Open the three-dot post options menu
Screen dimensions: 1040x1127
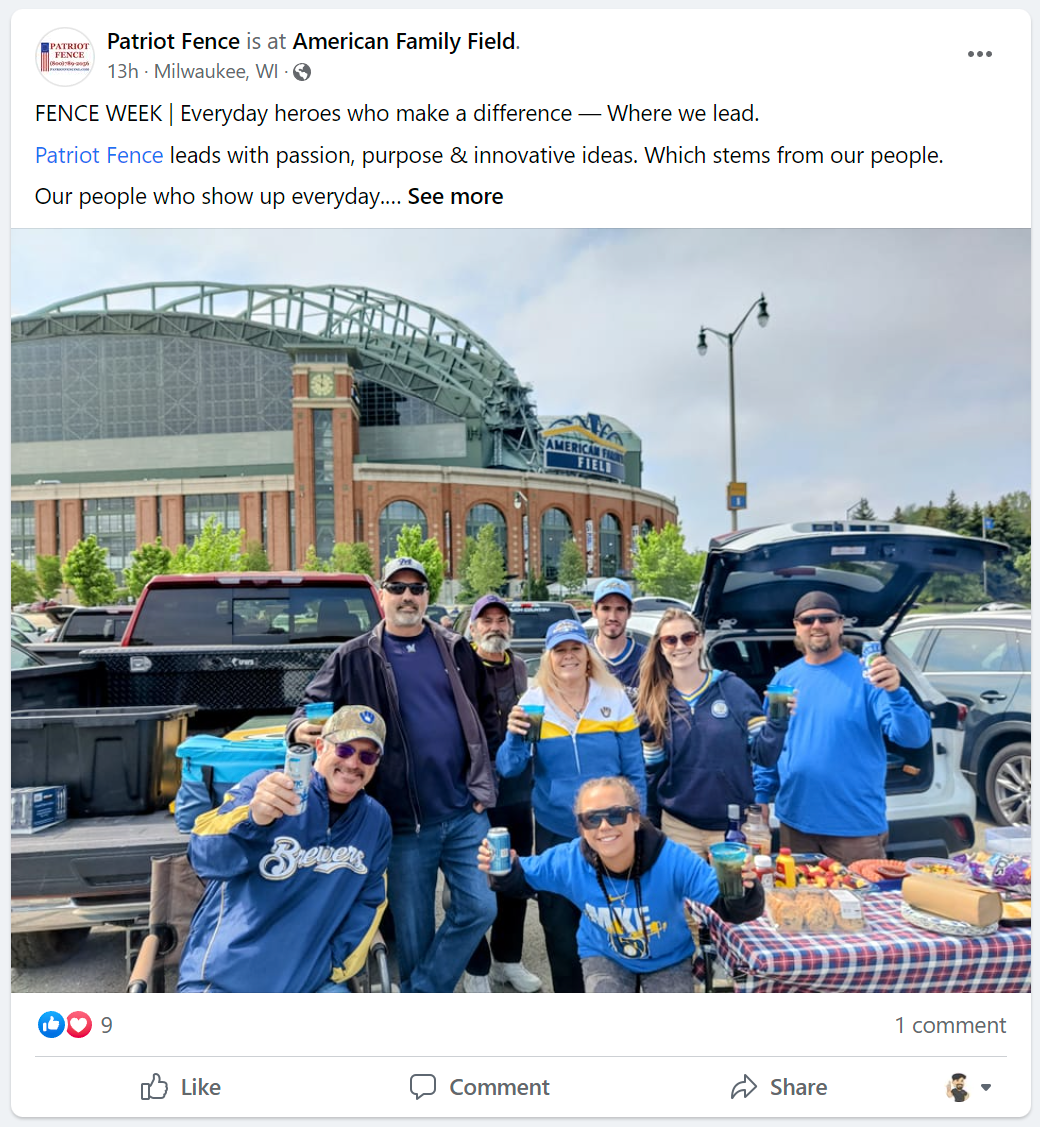click(979, 55)
